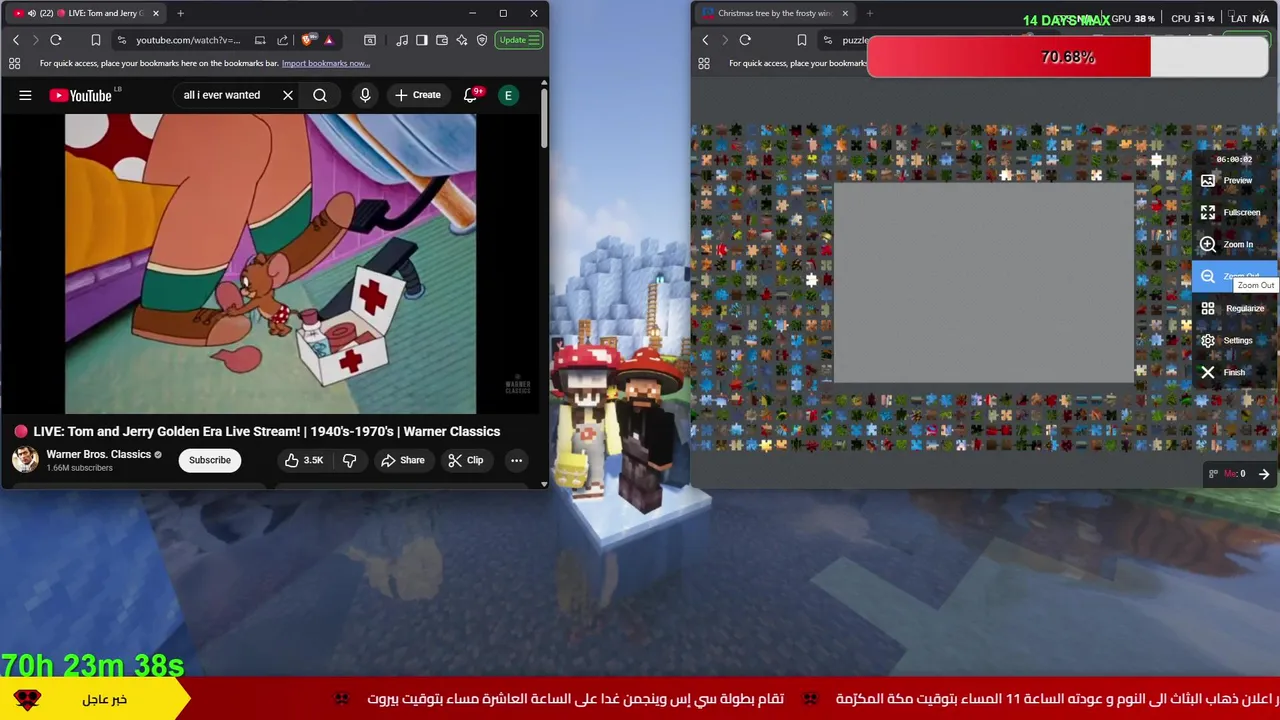Follow the Import bookmarks now link
This screenshot has width=1280, height=720.
click(x=325, y=63)
